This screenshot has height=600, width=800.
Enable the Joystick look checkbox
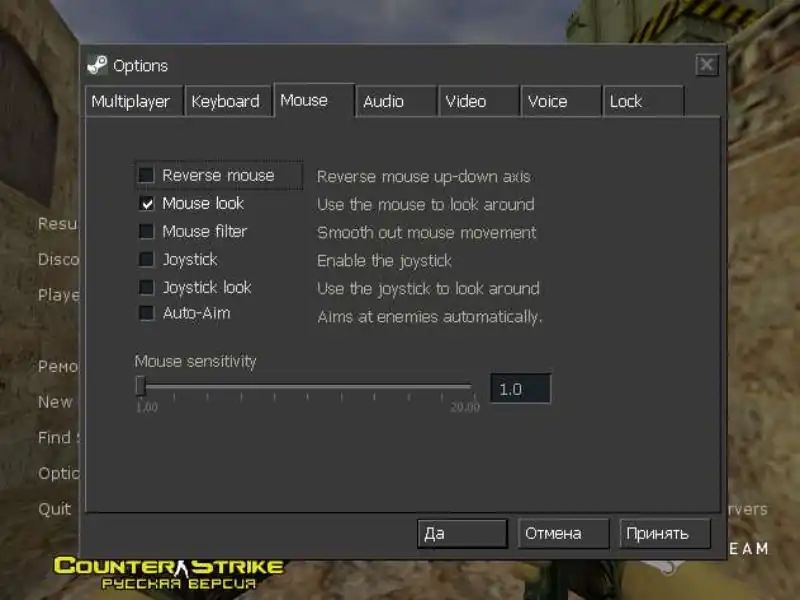(x=146, y=287)
